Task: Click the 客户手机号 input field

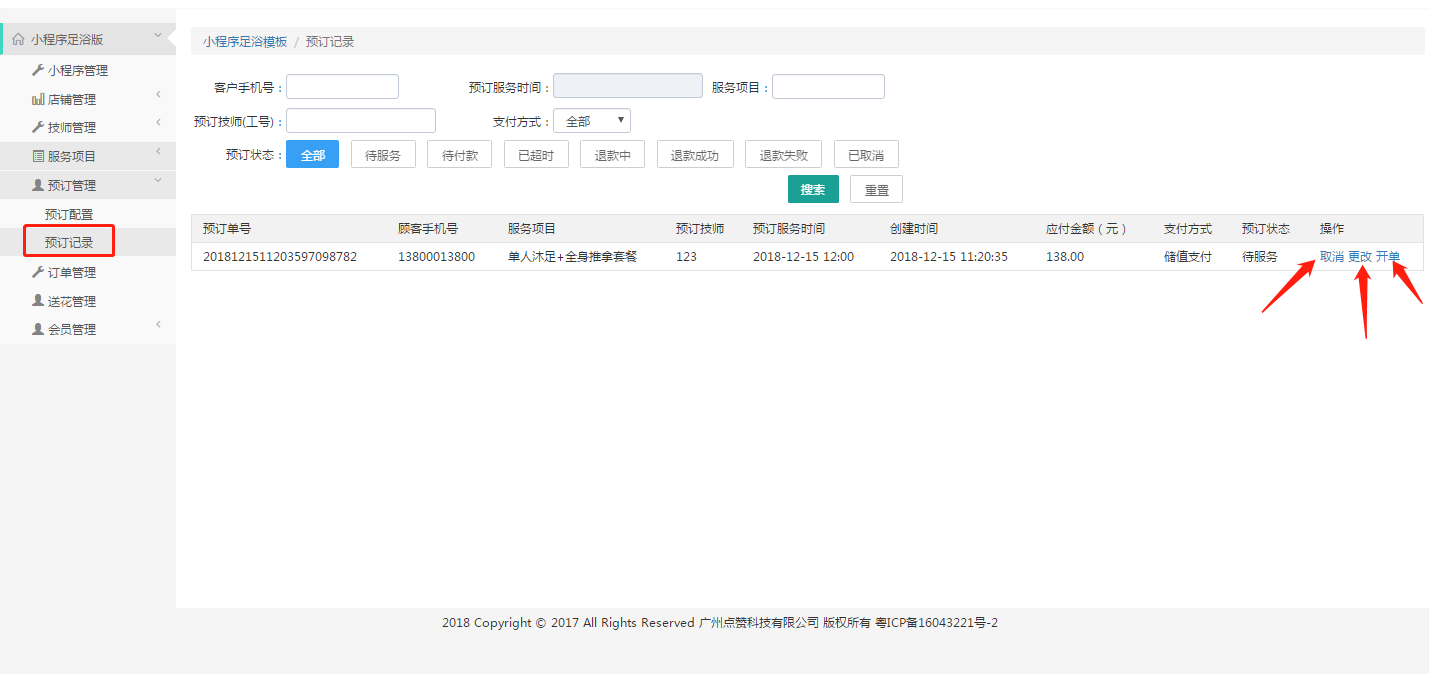Action: [x=342, y=87]
